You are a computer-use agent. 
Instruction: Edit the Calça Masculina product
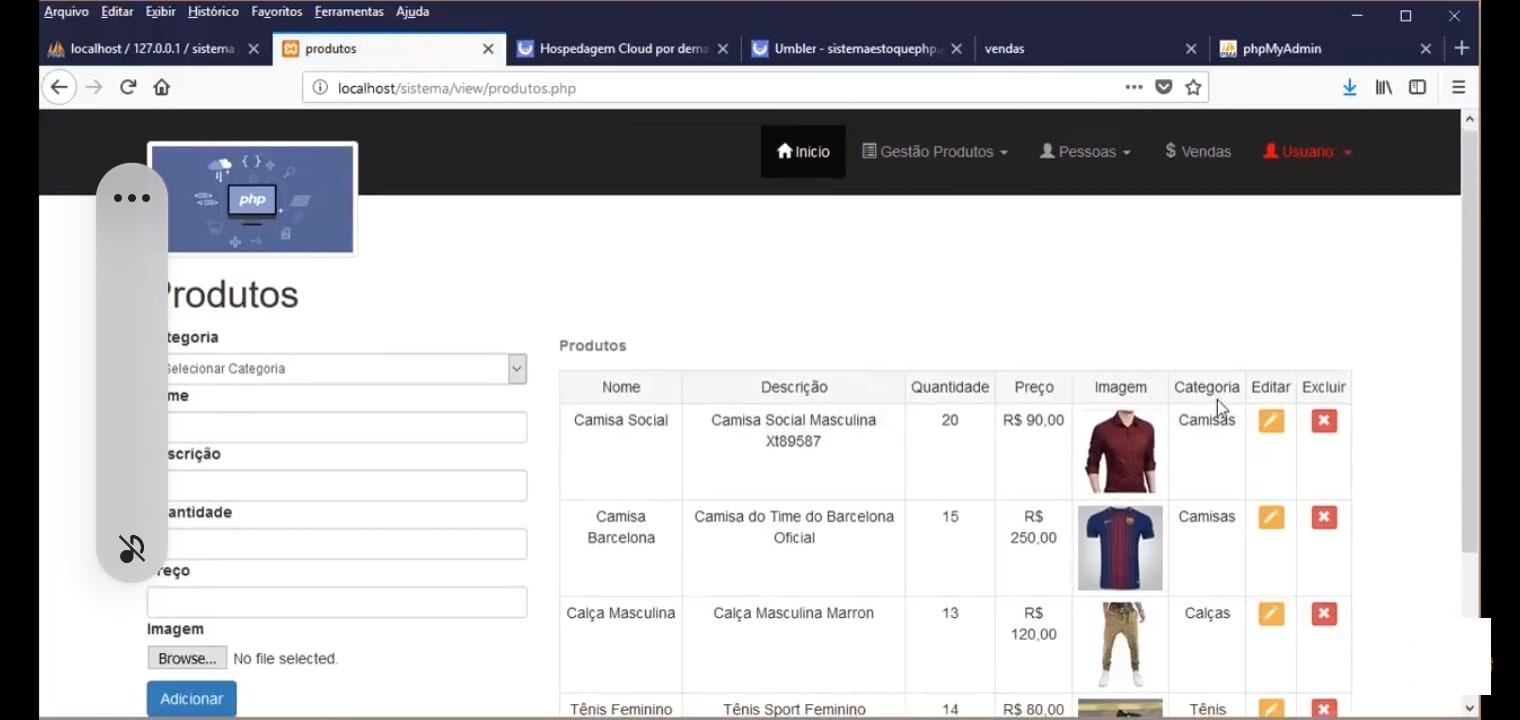click(x=1271, y=613)
